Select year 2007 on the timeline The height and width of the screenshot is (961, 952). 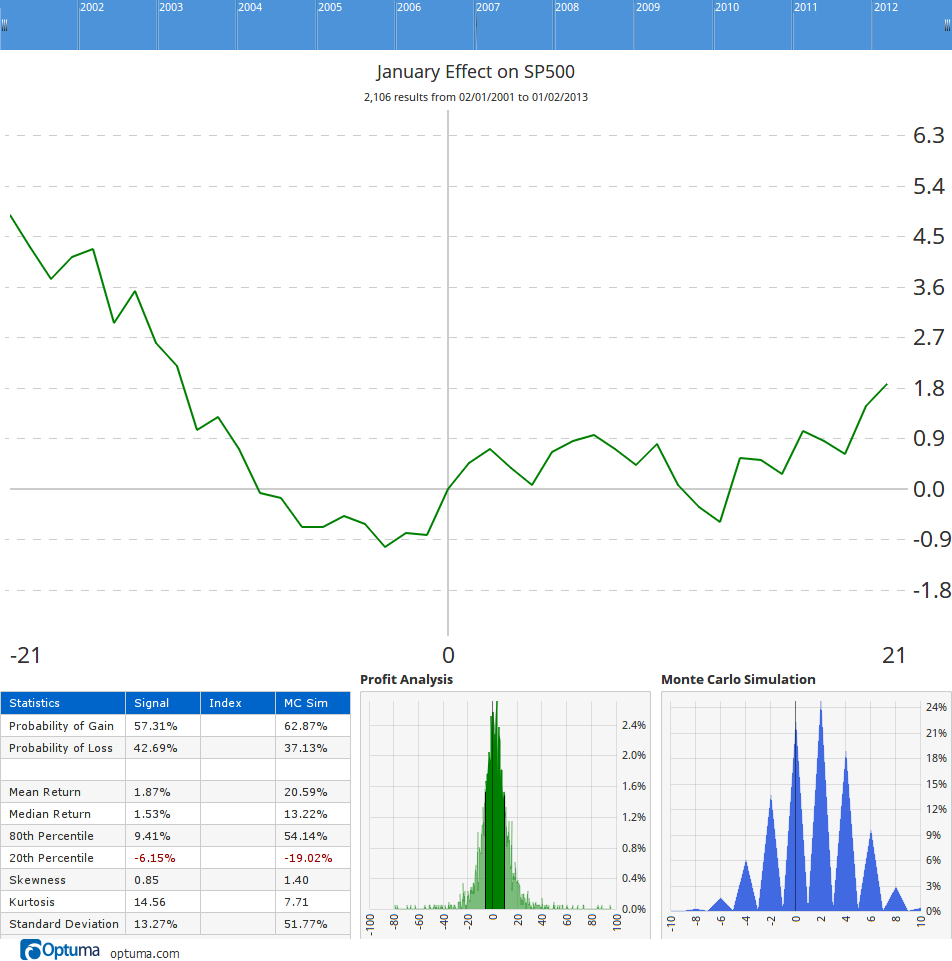point(488,7)
